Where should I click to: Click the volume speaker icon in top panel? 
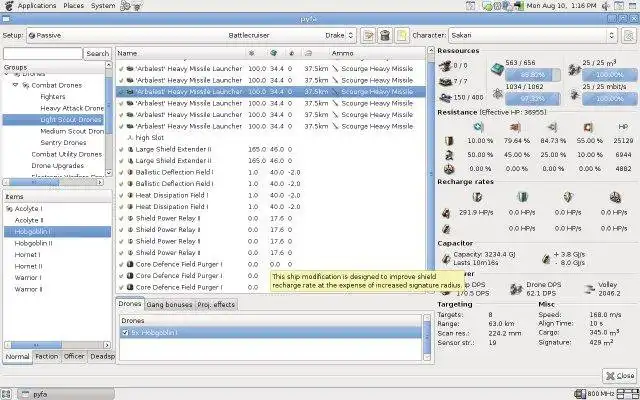pyautogui.click(x=606, y=6)
